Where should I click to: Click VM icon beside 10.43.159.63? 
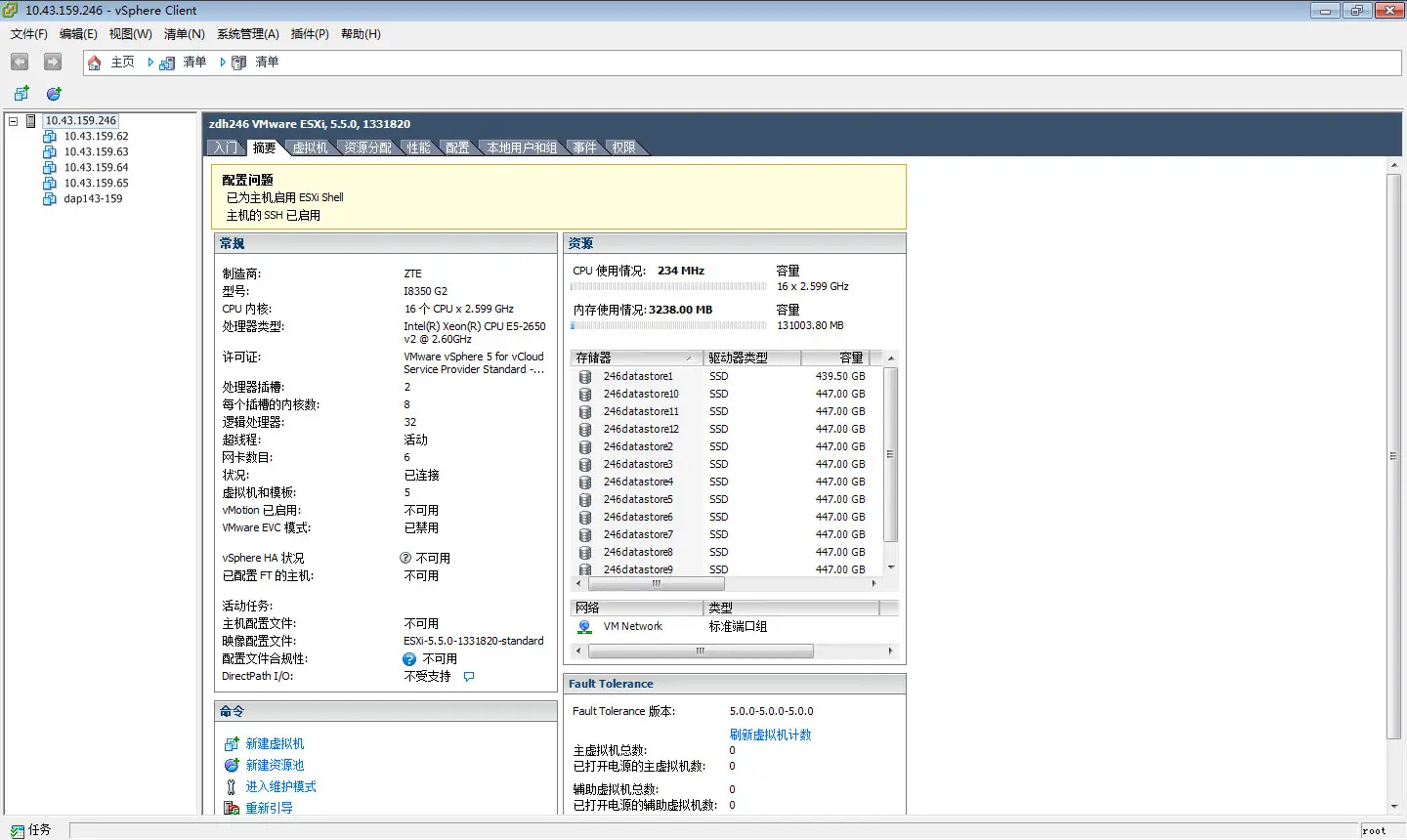(x=50, y=152)
